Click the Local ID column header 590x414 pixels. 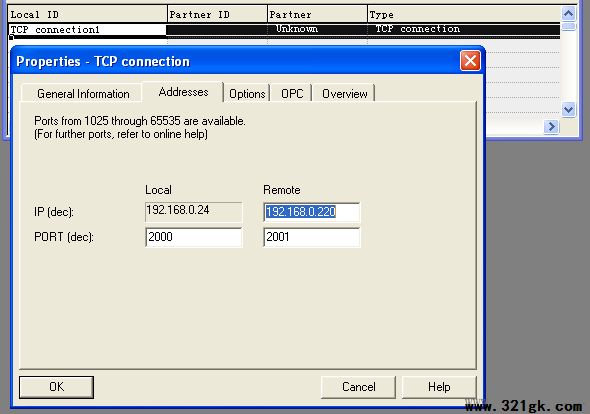point(87,14)
